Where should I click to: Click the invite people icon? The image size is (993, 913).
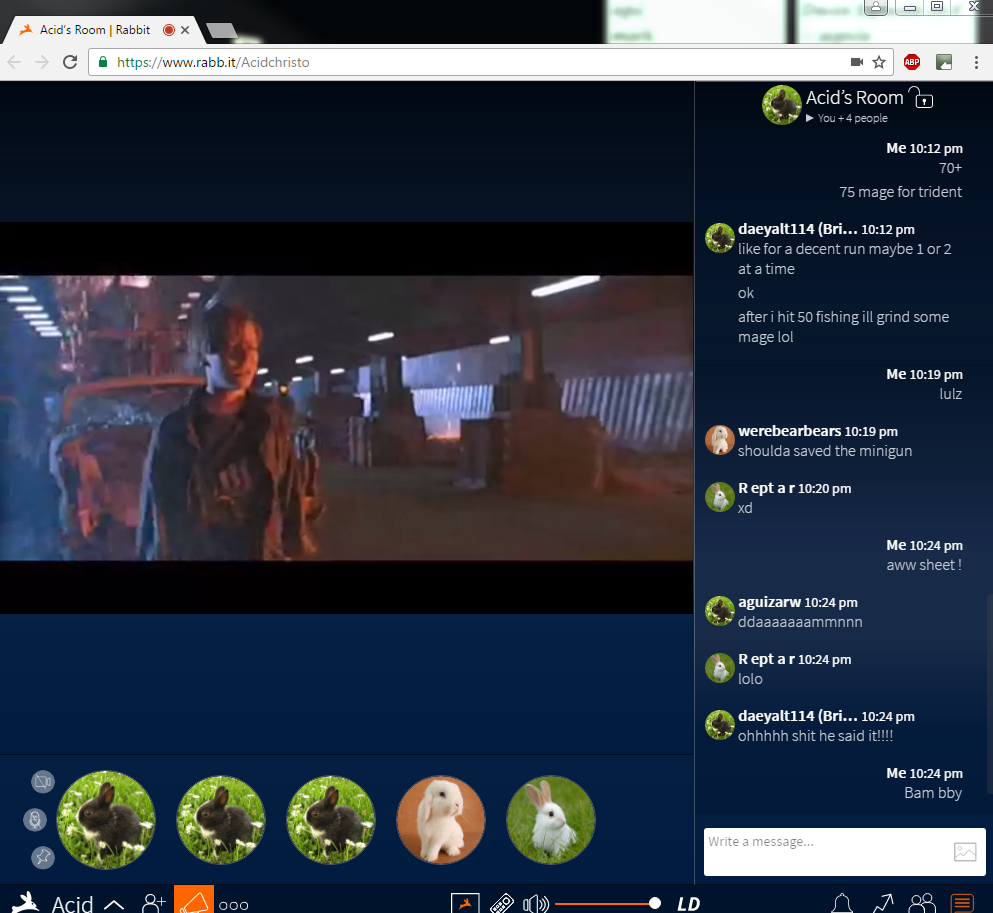(x=154, y=903)
